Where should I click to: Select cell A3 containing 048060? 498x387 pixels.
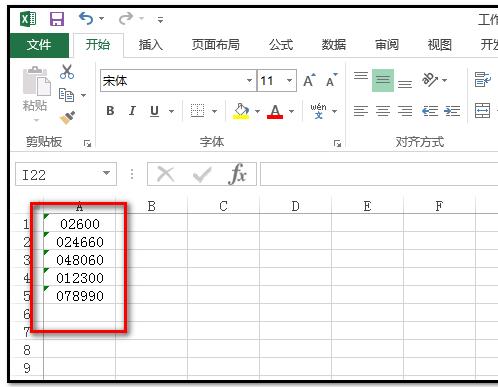[80, 259]
